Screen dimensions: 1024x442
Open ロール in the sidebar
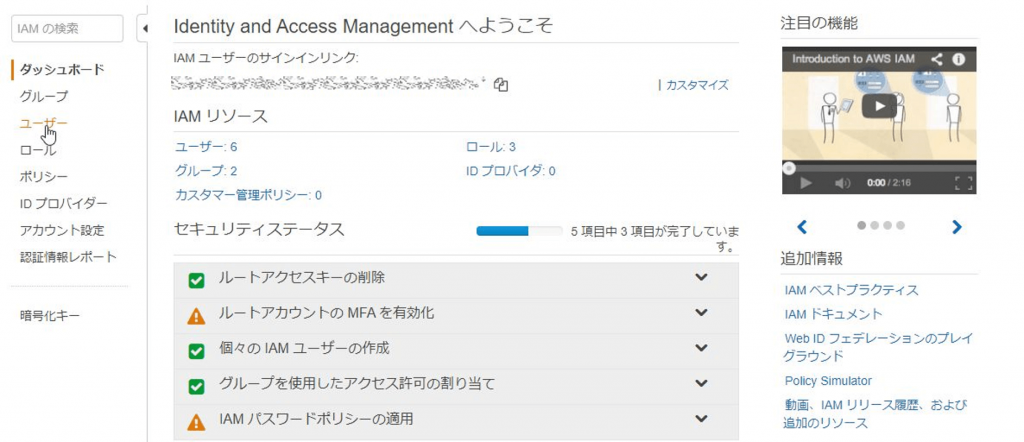[38, 150]
